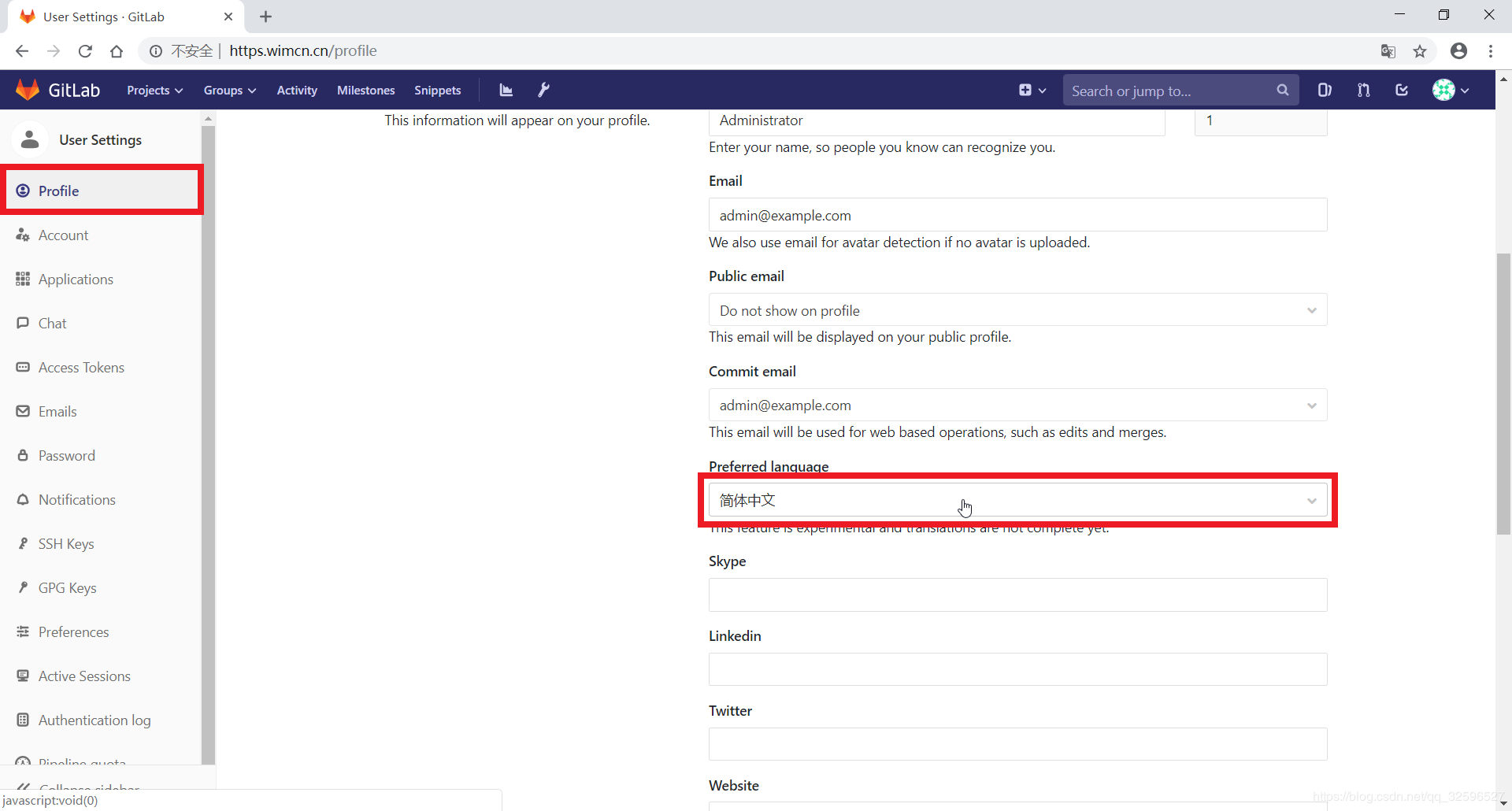Go to Activity in the navbar
The image size is (1512, 811).
pos(297,91)
